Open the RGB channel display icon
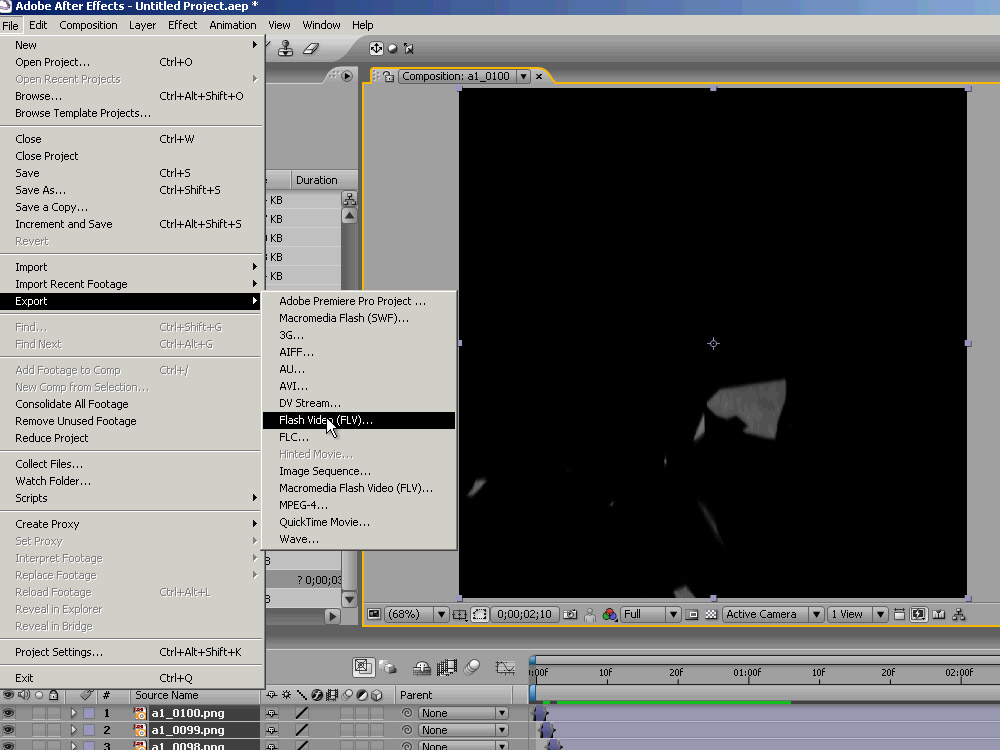Screen dimensions: 1000x750 click(x=610, y=614)
